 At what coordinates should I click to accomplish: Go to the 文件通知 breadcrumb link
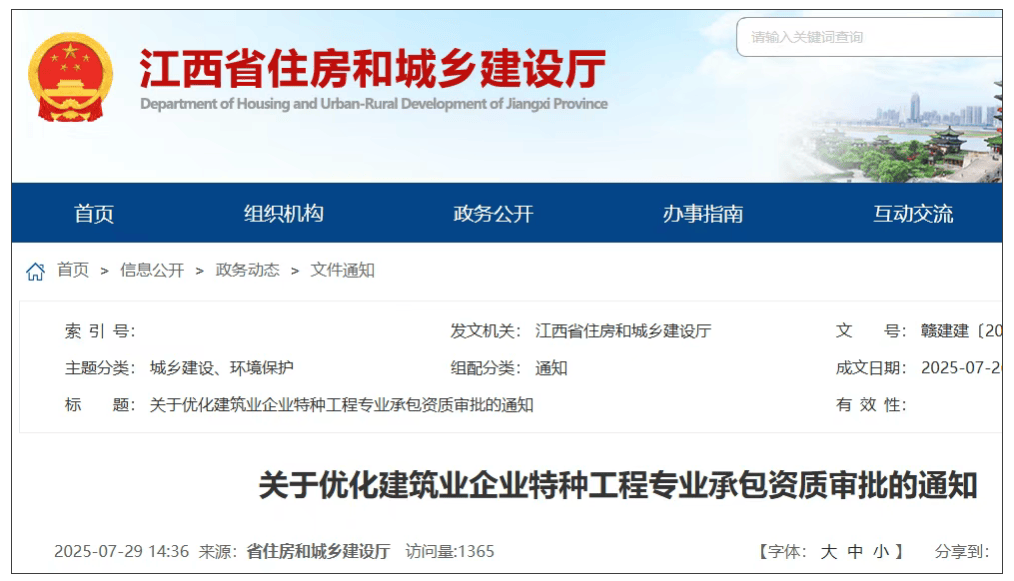point(342,270)
